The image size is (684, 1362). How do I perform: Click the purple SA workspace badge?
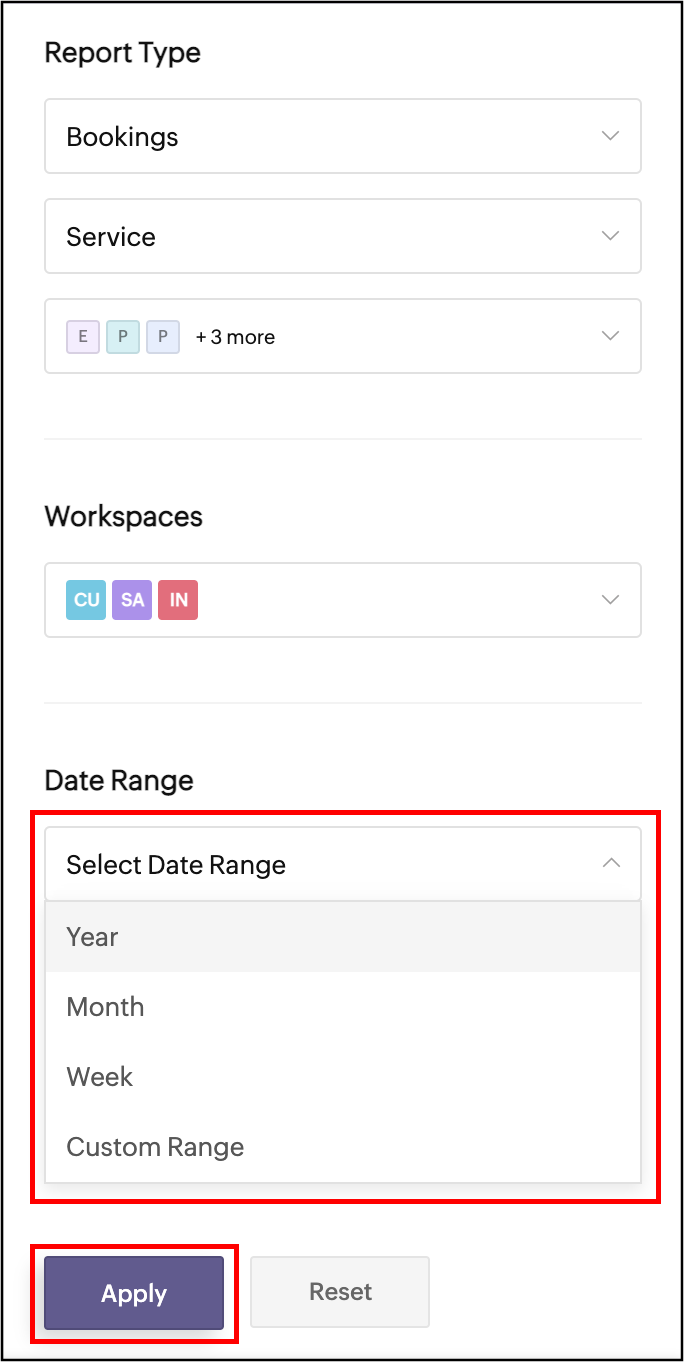[x=132, y=600]
